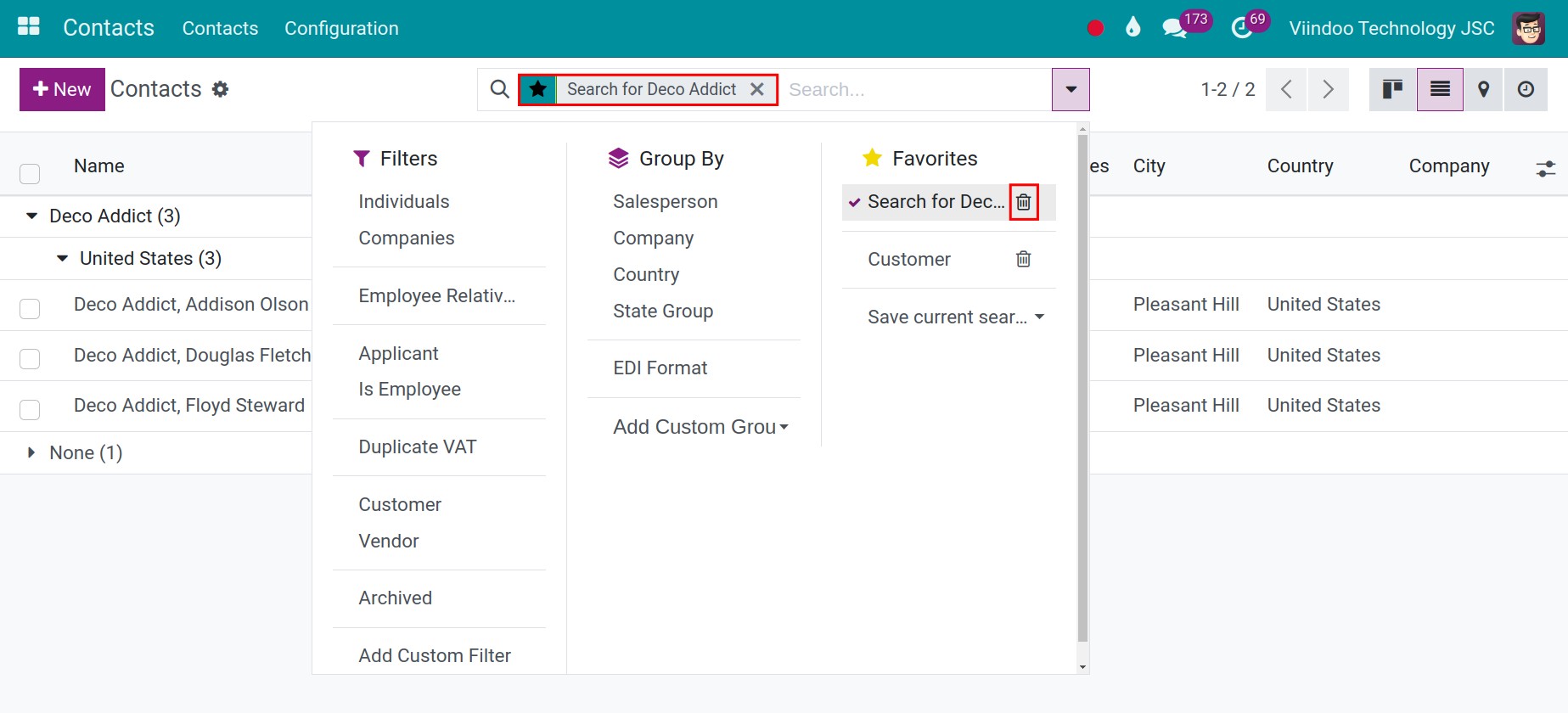Sort by the Country column header
1568x713 pixels.
(x=1300, y=166)
